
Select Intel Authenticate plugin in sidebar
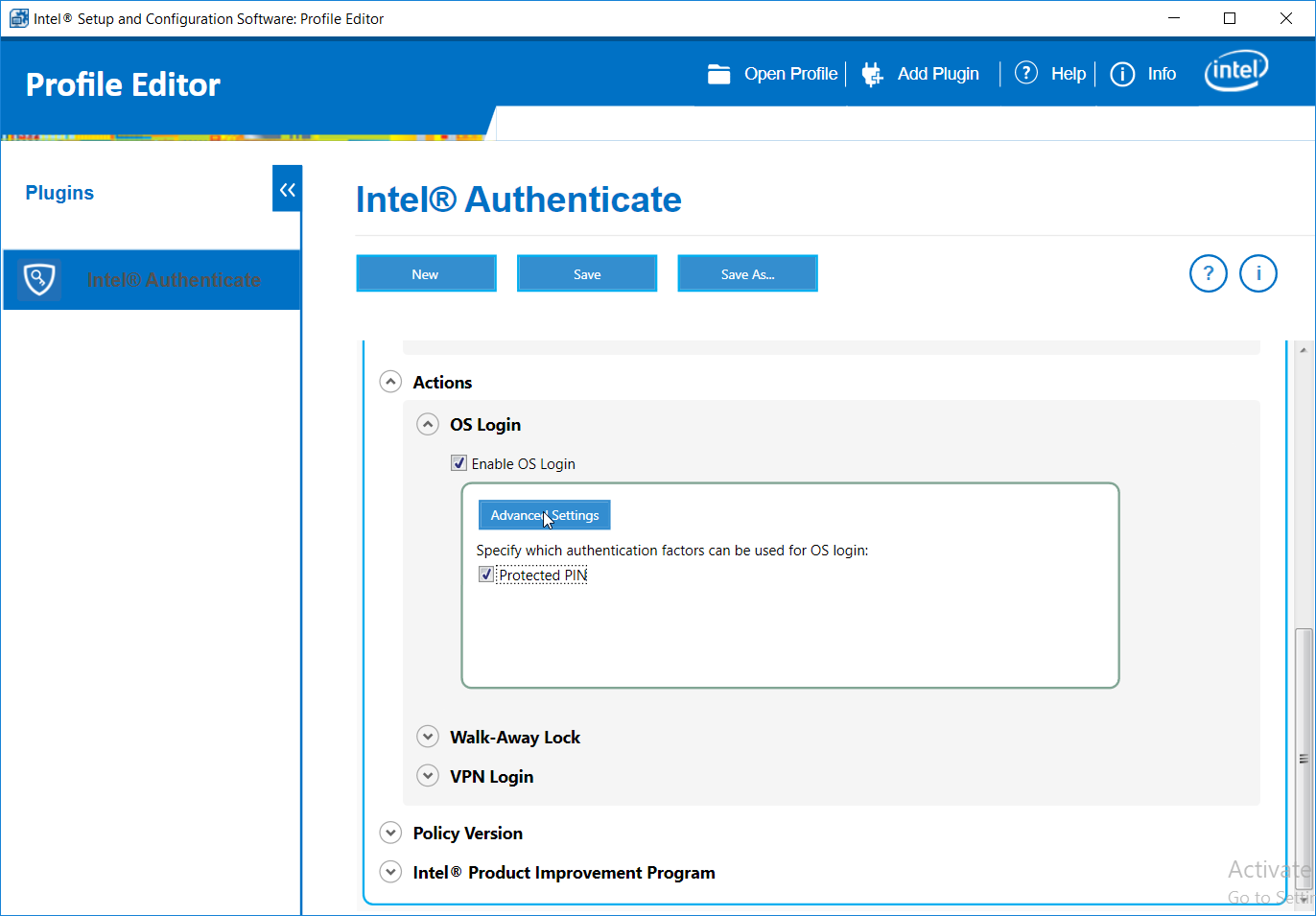(x=153, y=279)
